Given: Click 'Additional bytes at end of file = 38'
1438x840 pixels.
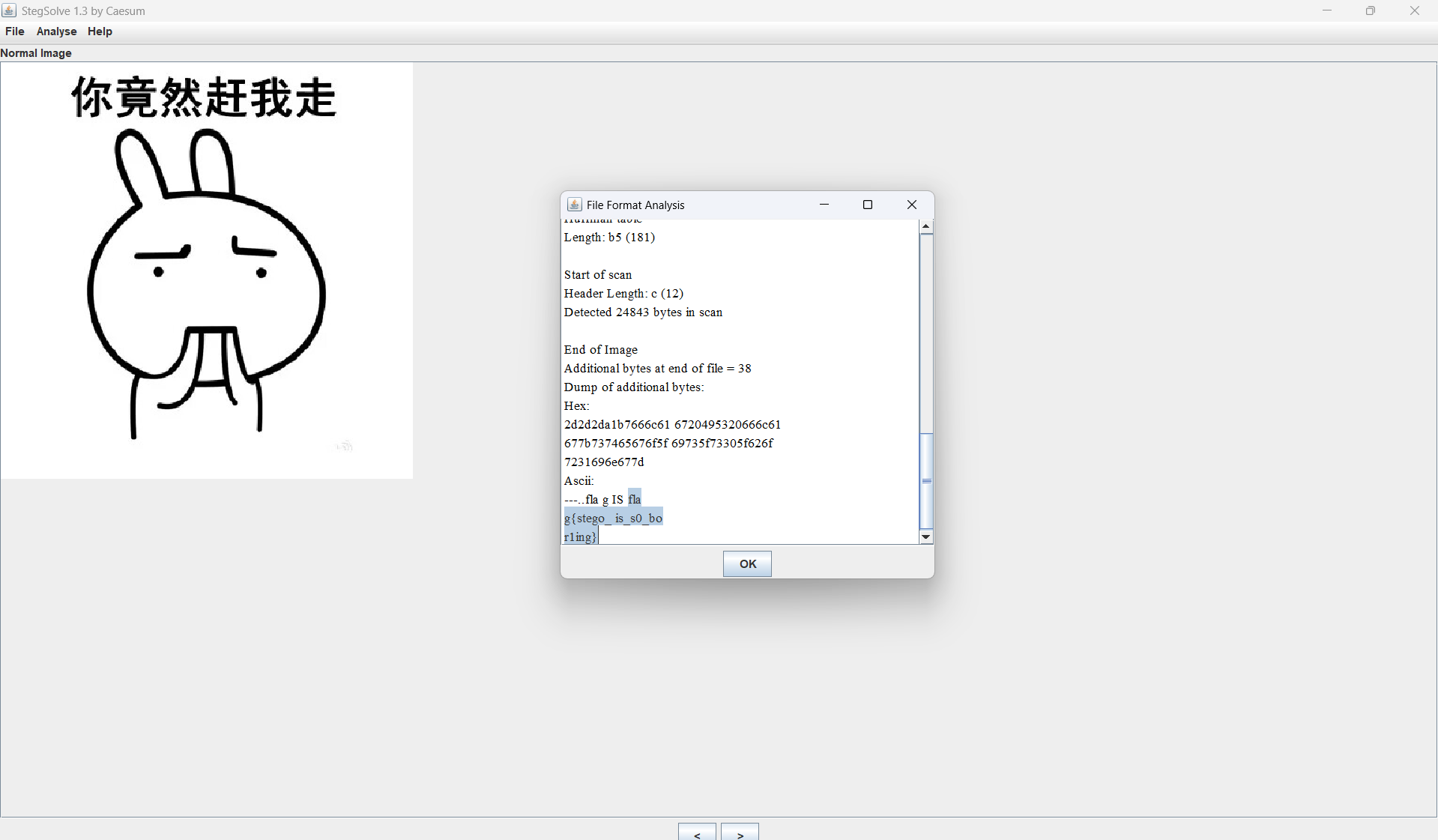Looking at the screenshot, I should (658, 369).
